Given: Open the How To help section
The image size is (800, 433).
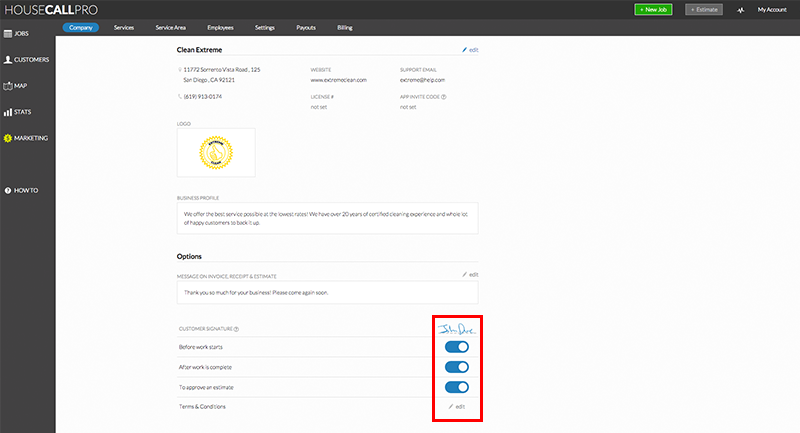Looking at the screenshot, I should 25,190.
